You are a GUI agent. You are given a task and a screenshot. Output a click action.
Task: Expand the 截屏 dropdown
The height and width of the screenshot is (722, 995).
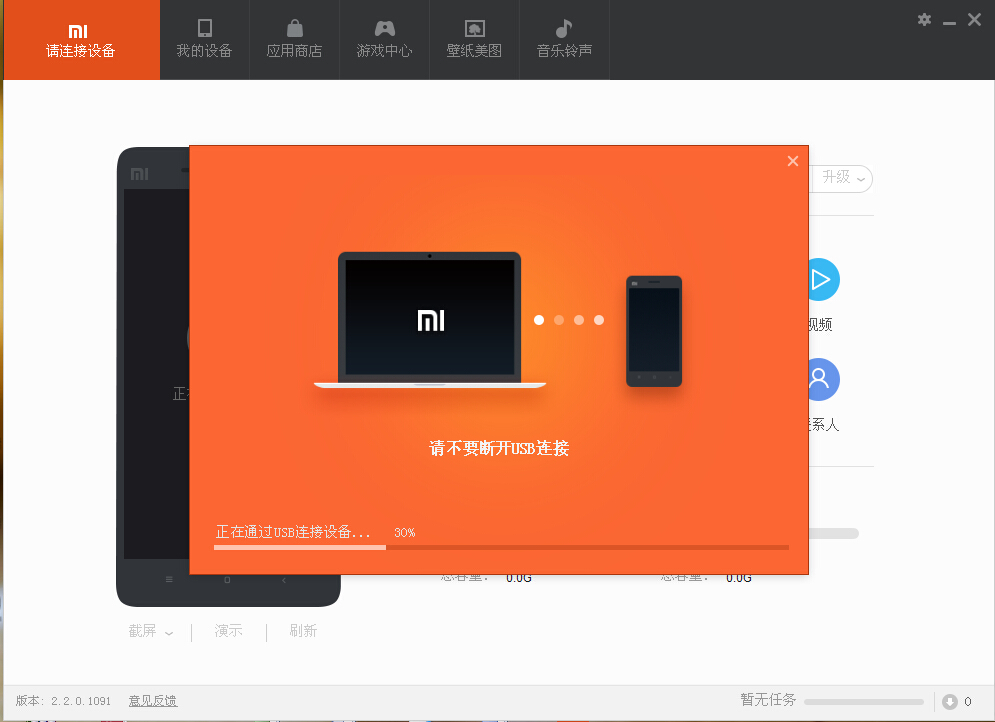[150, 631]
